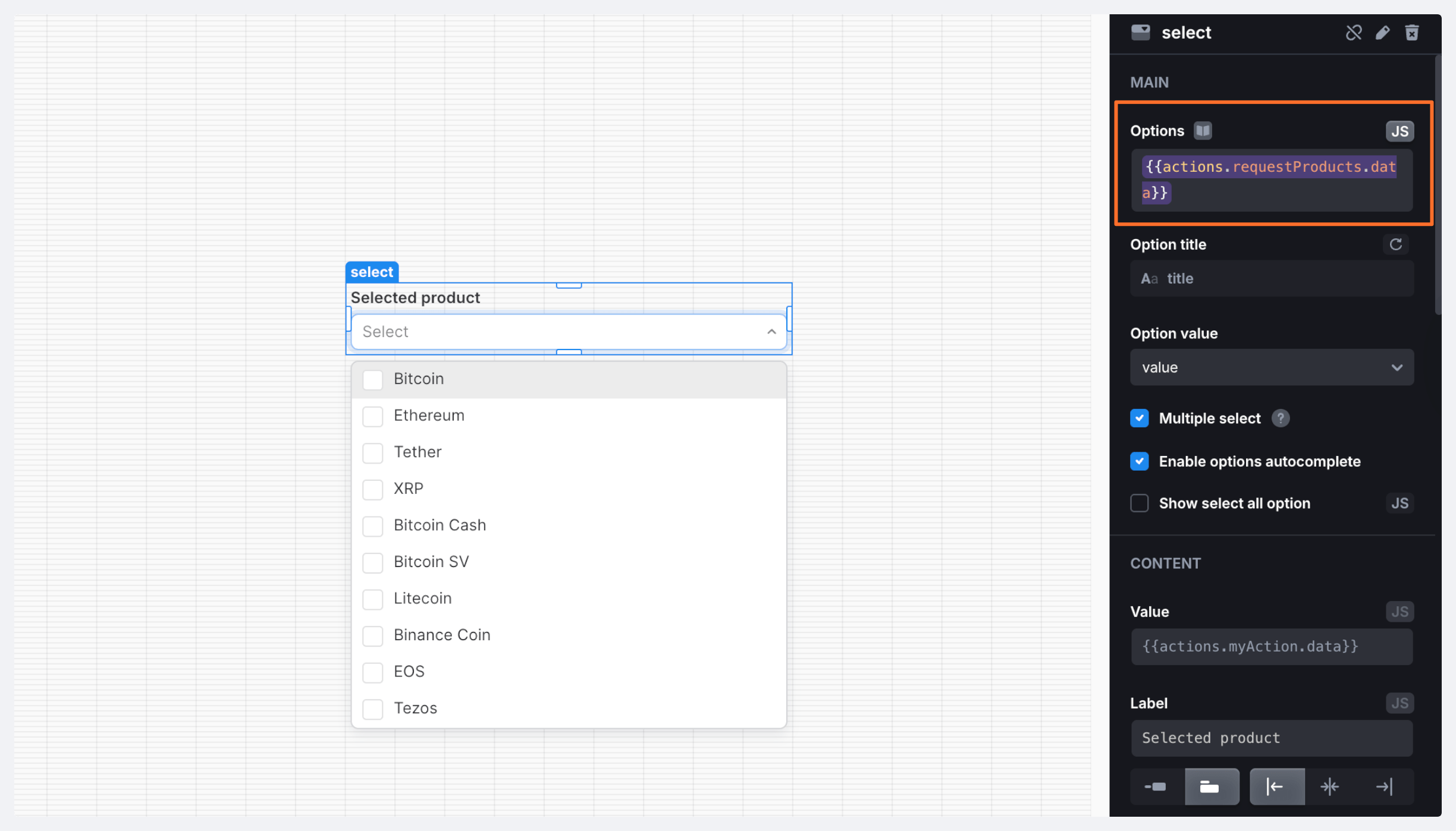This screenshot has width=1456, height=831.
Task: Disable Enable options autocomplete checkbox
Action: point(1139,461)
